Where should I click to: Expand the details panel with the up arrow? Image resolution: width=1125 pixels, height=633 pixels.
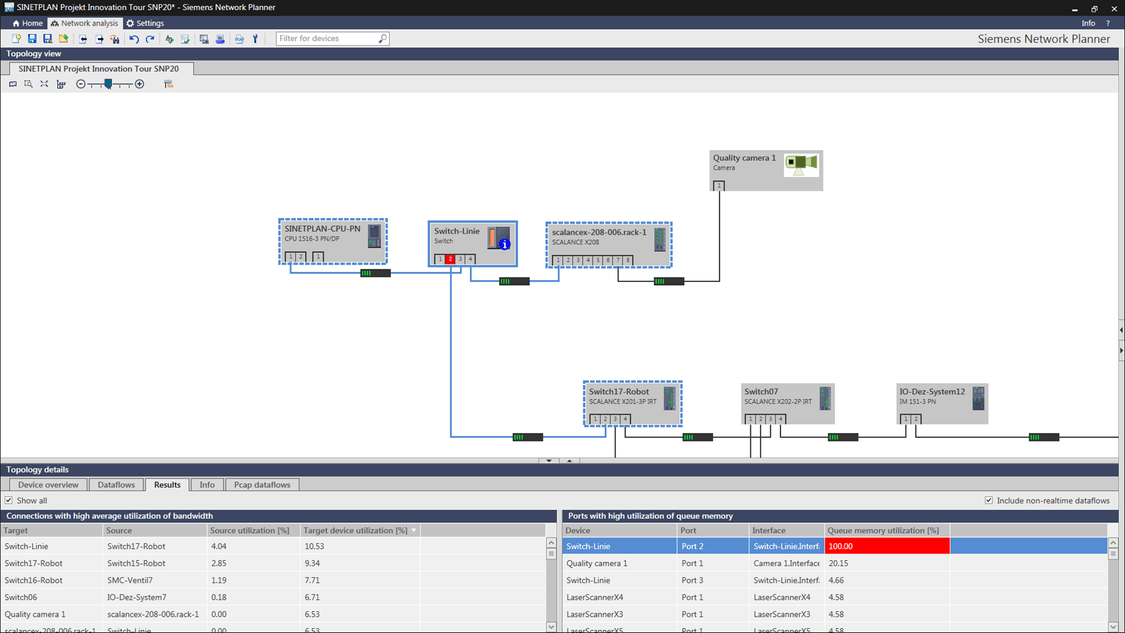click(x=569, y=461)
